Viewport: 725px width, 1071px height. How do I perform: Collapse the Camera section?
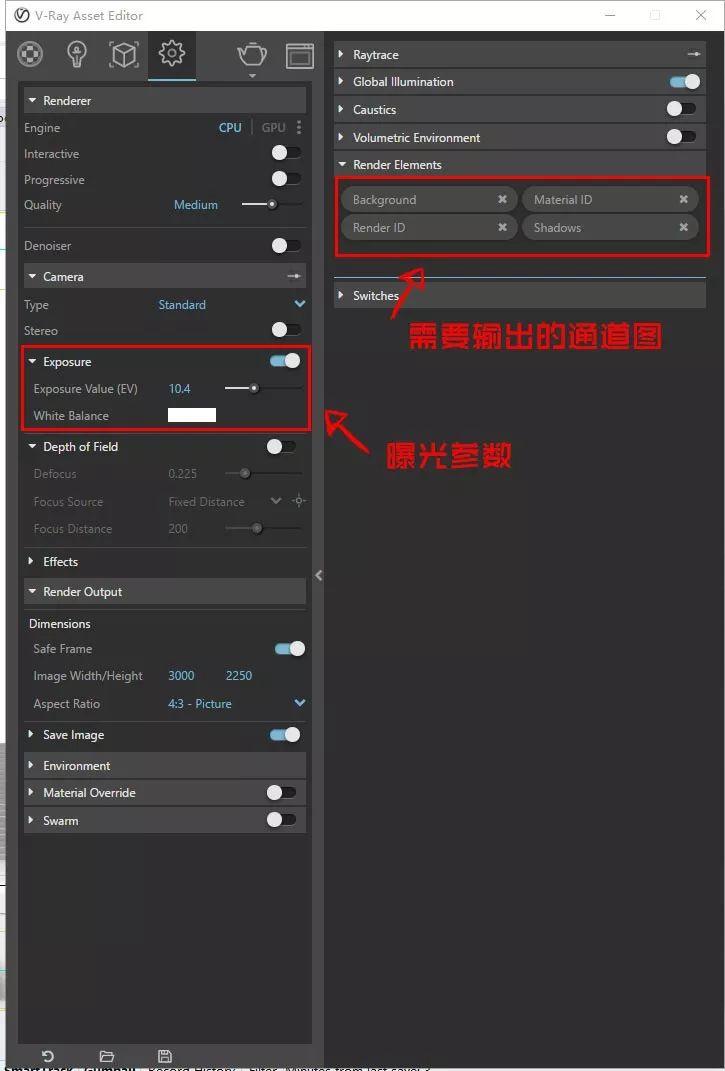pos(32,277)
